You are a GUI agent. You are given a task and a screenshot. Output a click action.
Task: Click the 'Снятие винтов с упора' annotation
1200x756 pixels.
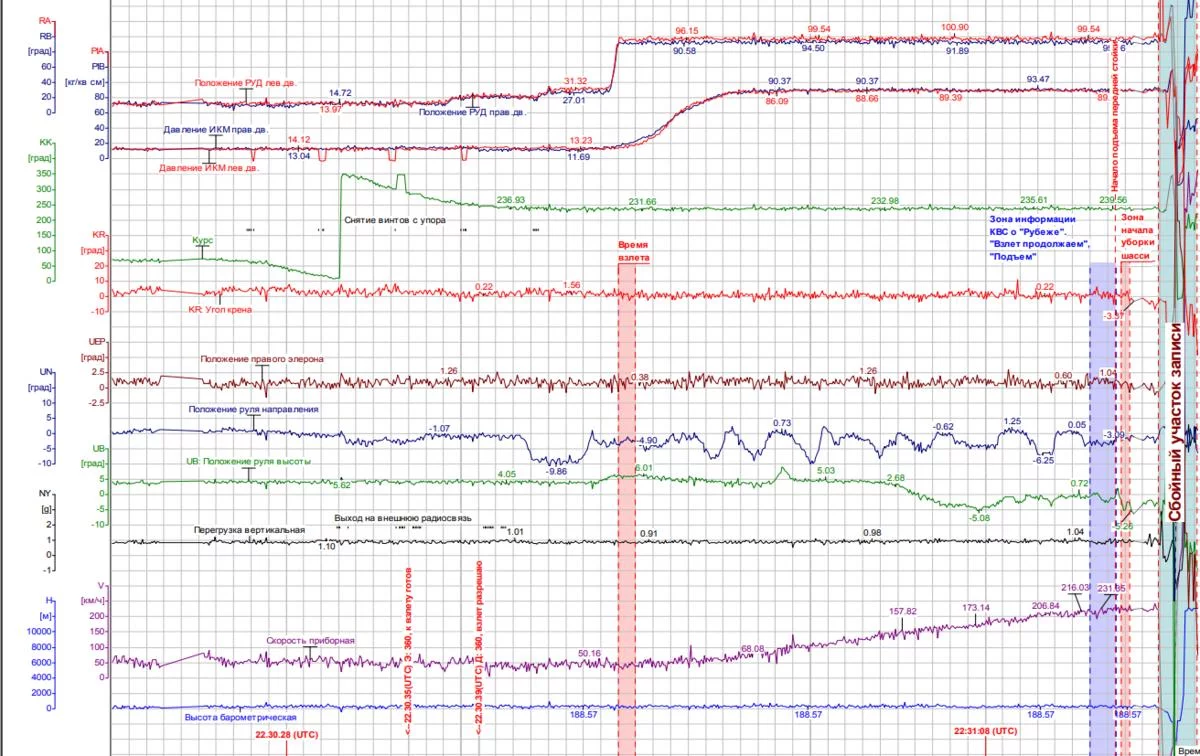(395, 219)
